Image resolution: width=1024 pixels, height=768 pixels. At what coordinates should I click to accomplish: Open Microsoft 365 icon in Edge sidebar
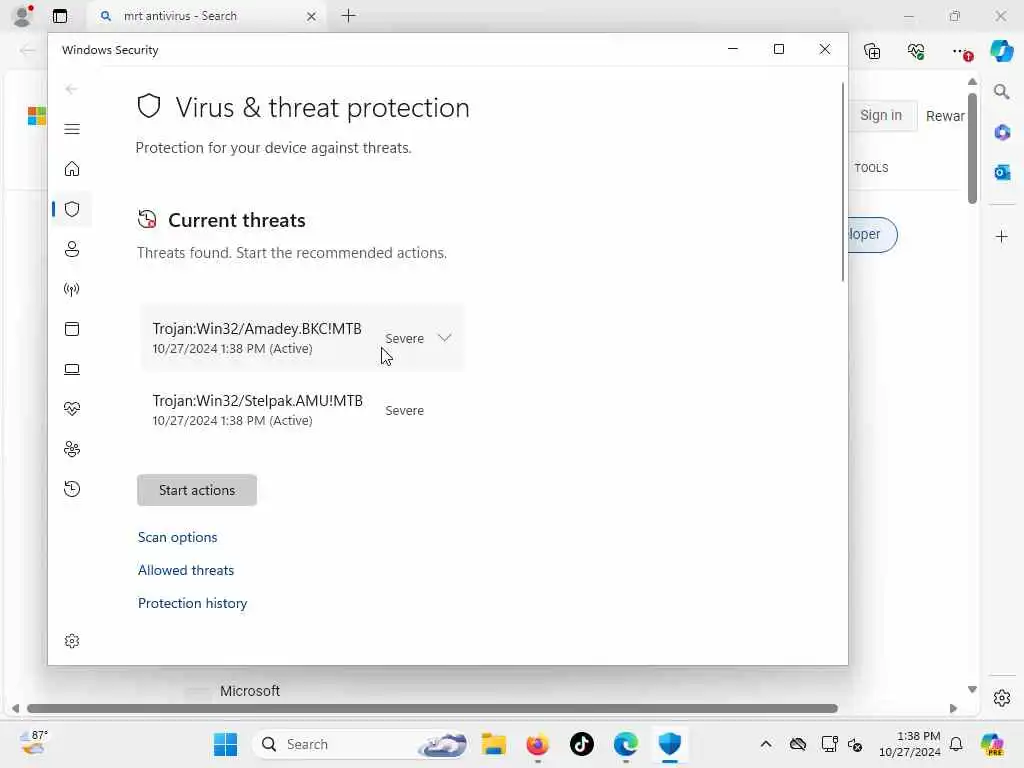pyautogui.click(x=1002, y=132)
